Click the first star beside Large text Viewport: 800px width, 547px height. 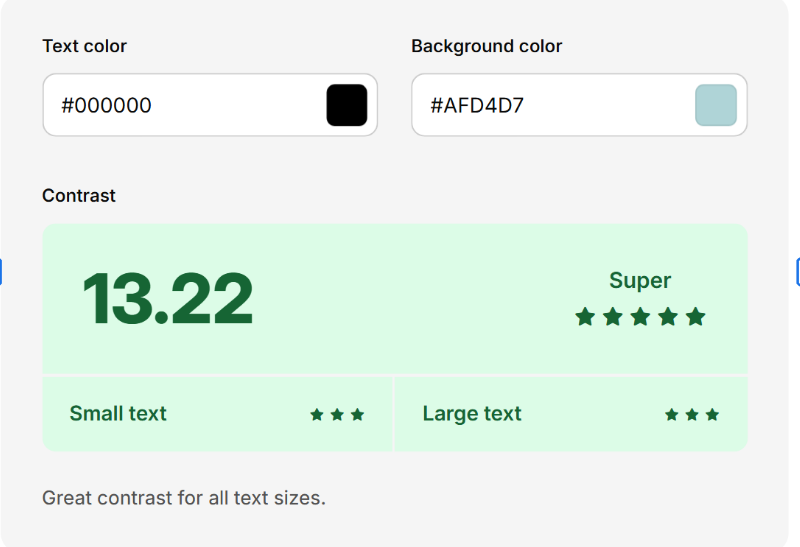pyautogui.click(x=672, y=414)
